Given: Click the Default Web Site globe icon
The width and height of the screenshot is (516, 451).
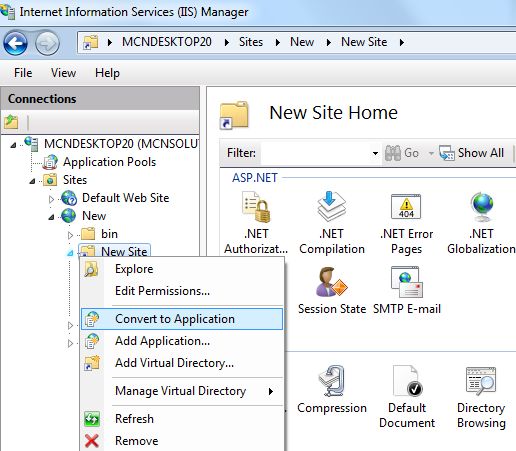Looking at the screenshot, I should [69, 198].
